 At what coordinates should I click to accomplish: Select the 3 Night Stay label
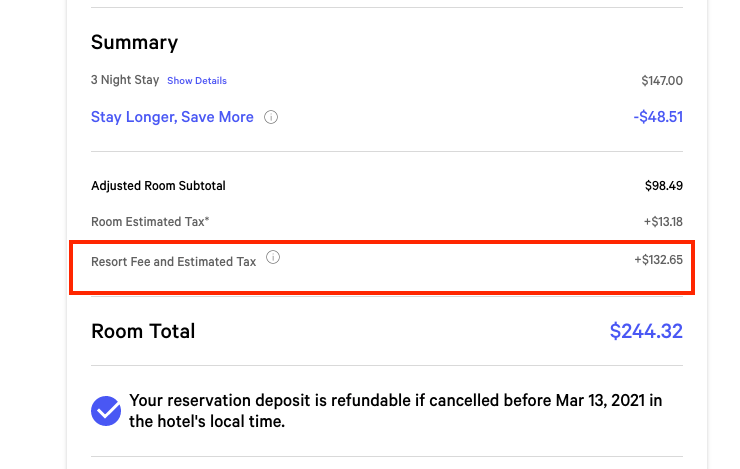[x=125, y=81]
